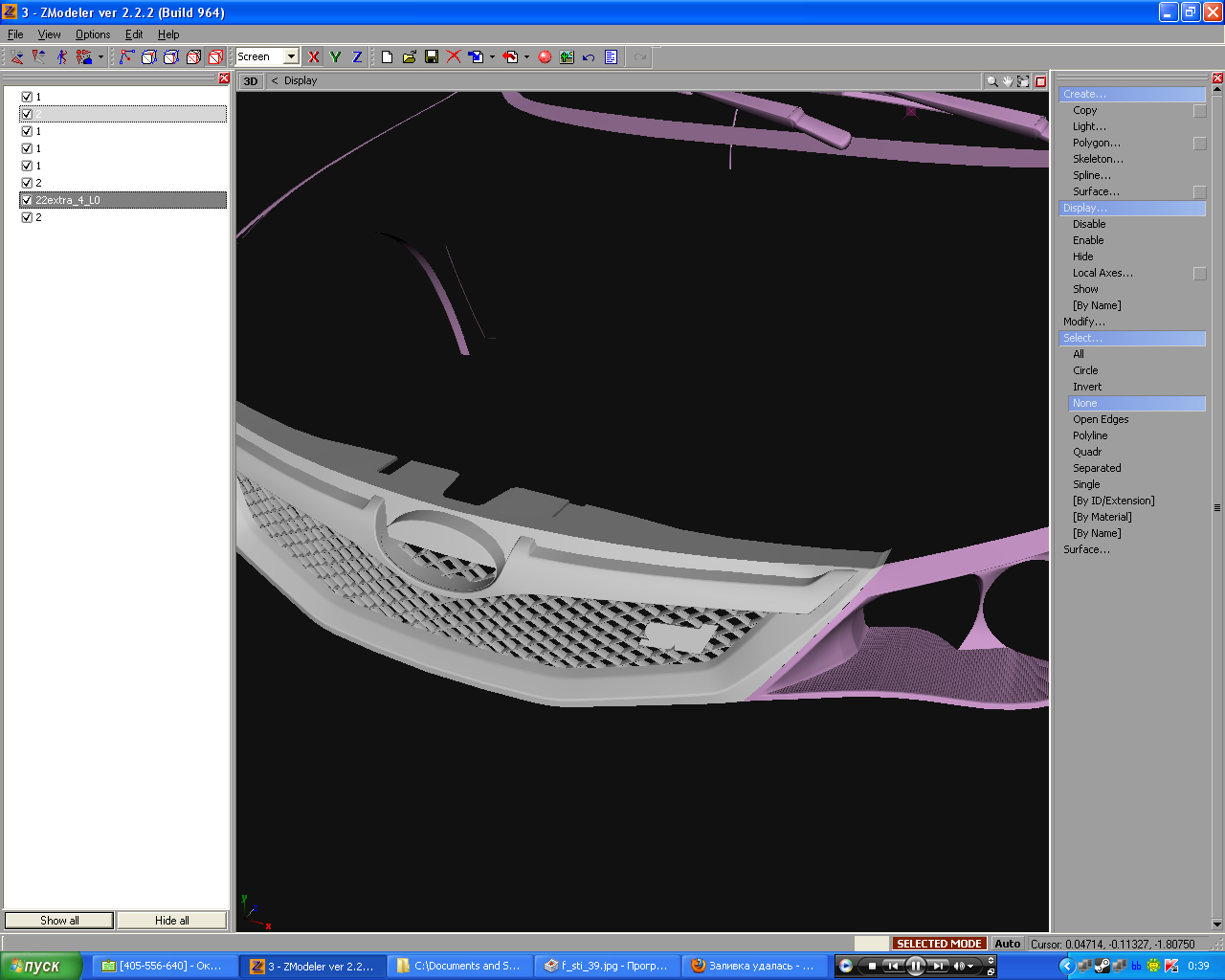The image size is (1225, 980).
Task: Open the View menu
Action: (x=49, y=34)
